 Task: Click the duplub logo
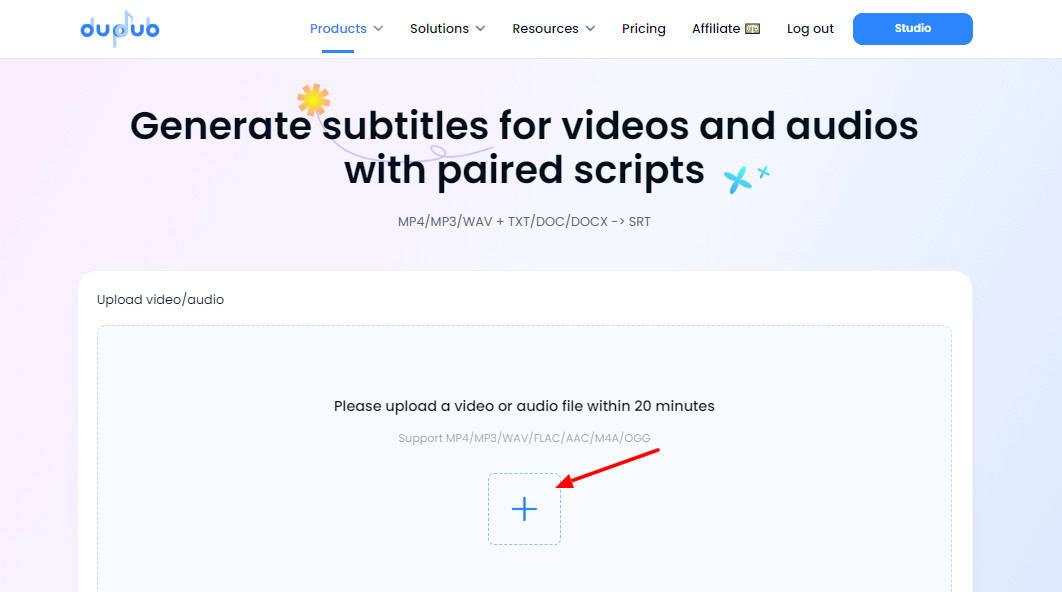point(120,29)
